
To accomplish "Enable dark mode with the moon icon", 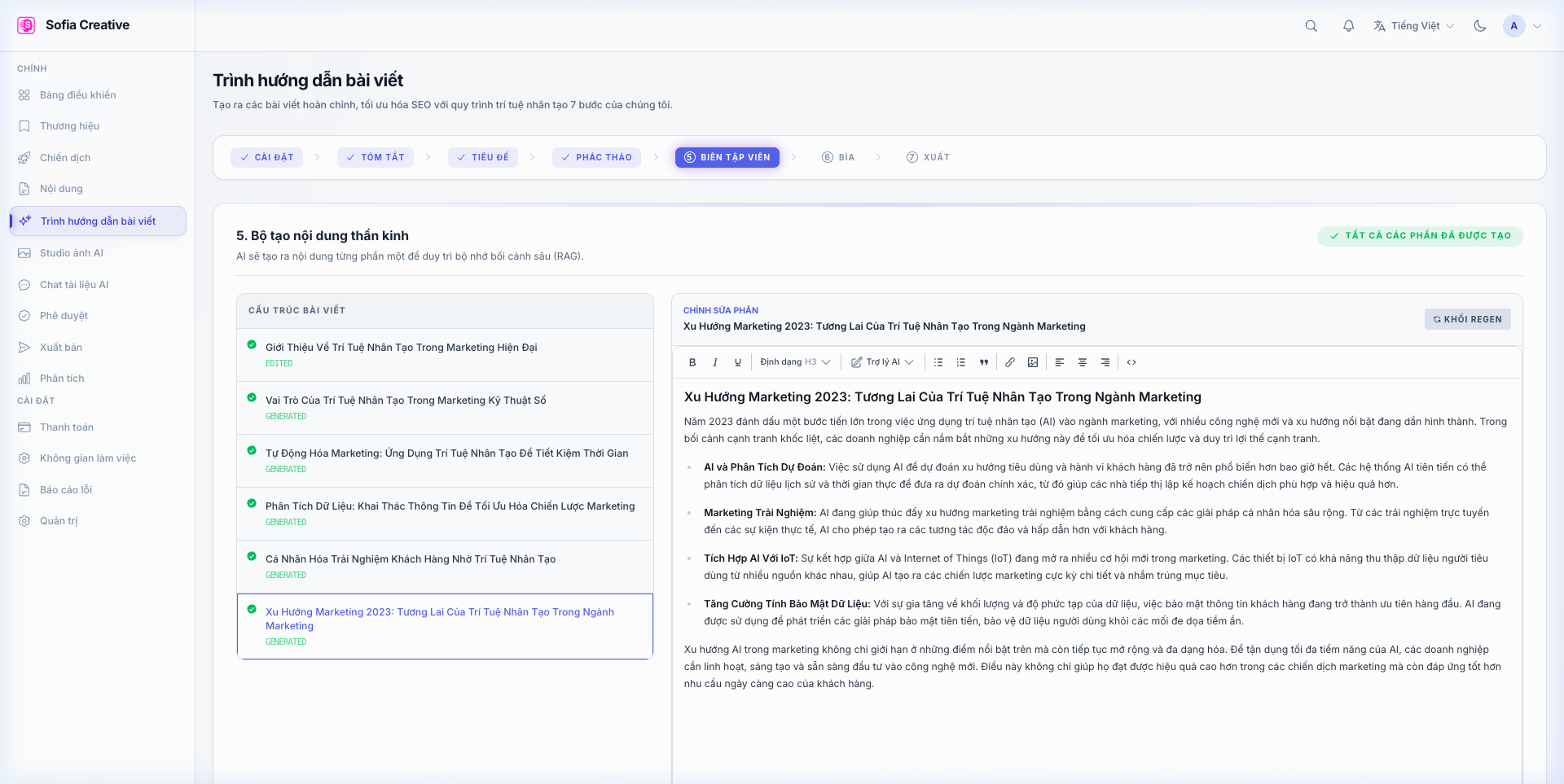I will (1481, 25).
